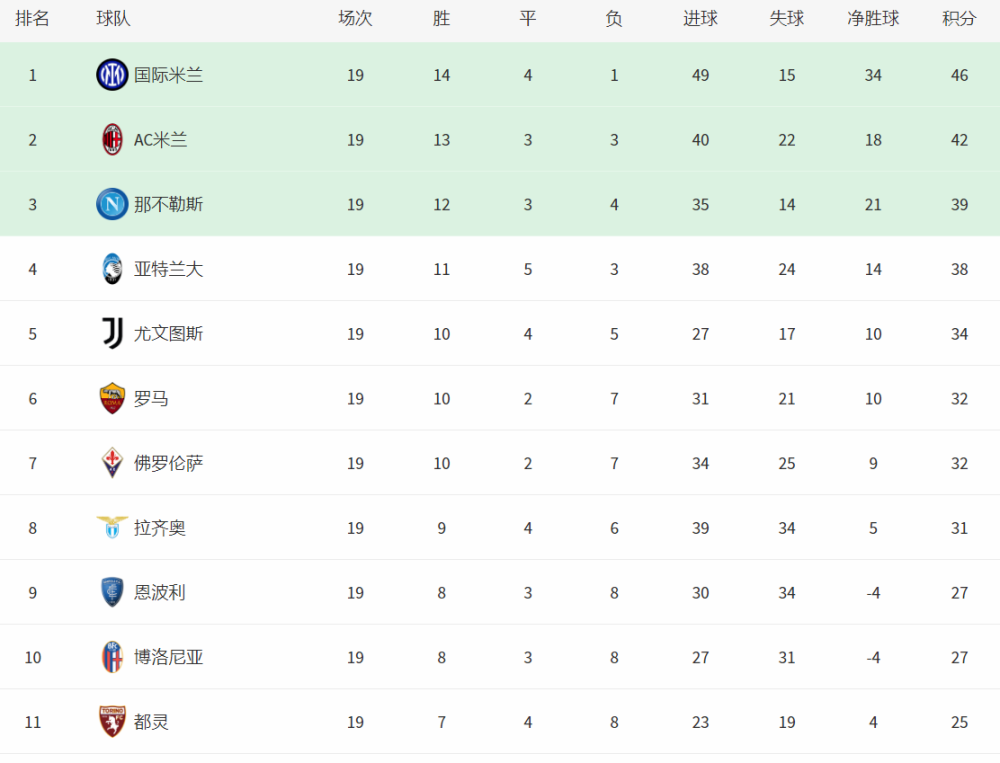Click the Napoli blue N logo
Viewport: 1000px width, 763px height.
[x=112, y=204]
